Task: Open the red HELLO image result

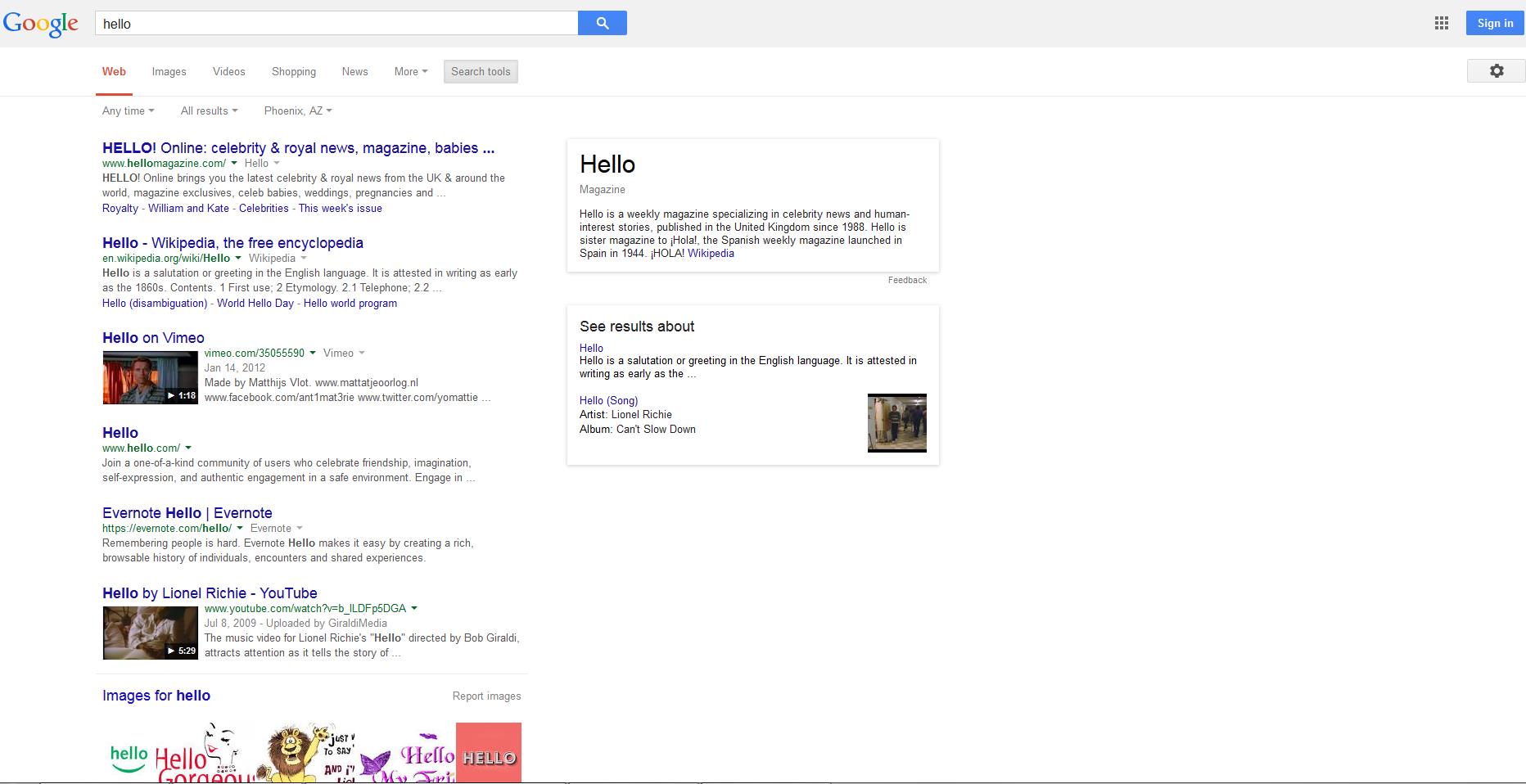Action: tap(489, 753)
